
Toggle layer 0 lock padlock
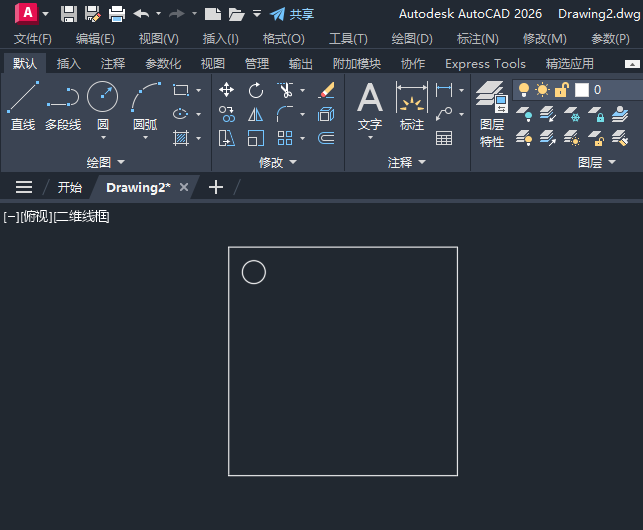point(562,89)
